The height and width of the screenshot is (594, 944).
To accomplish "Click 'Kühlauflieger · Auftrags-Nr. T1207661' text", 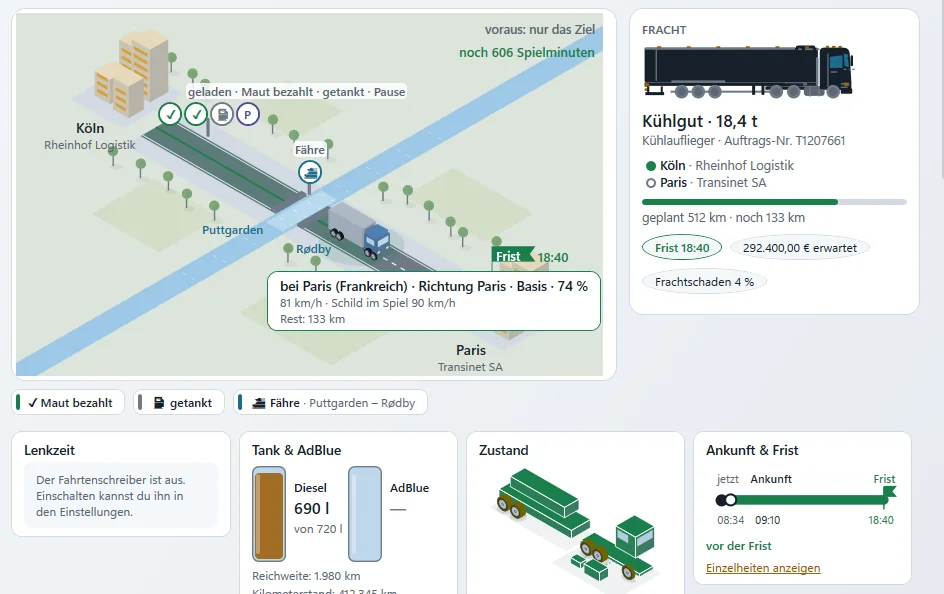I will [x=744, y=141].
